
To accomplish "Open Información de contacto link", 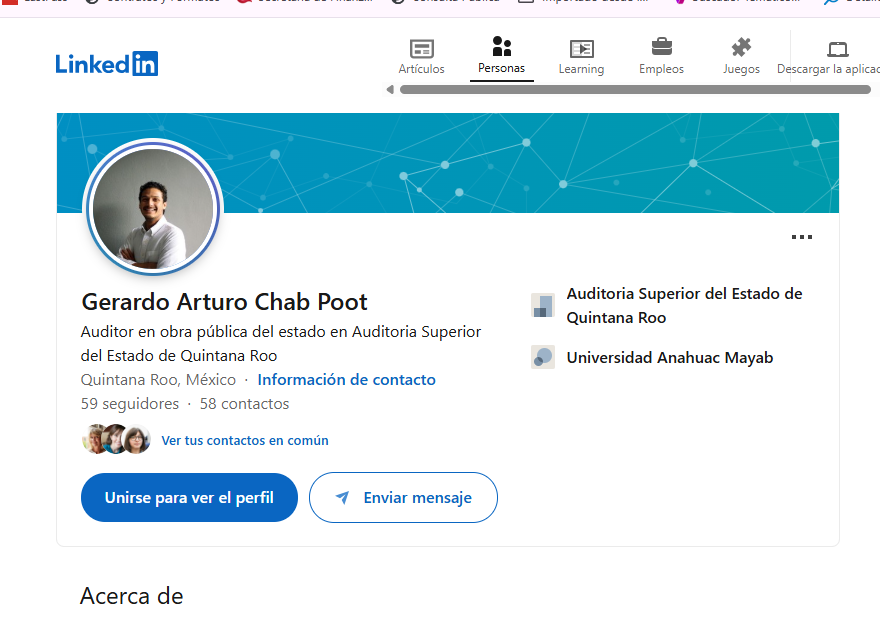I will click(346, 380).
